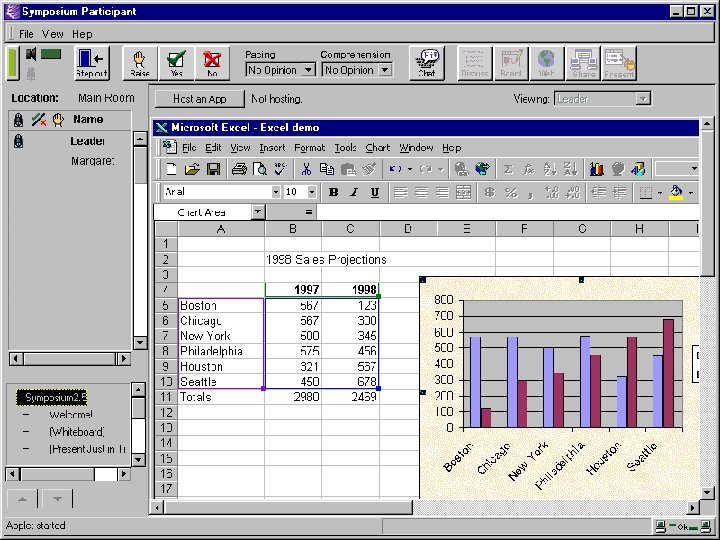Viewport: 720px width, 540px height.
Task: Select Leader in participant list
Action: point(87,141)
